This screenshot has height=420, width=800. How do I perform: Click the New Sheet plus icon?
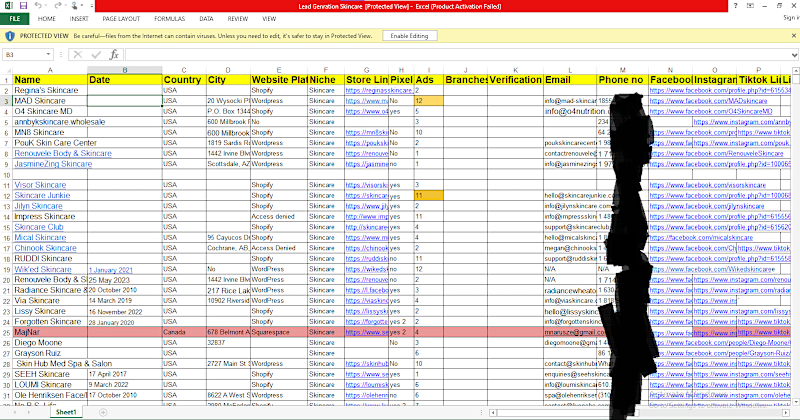point(103,412)
